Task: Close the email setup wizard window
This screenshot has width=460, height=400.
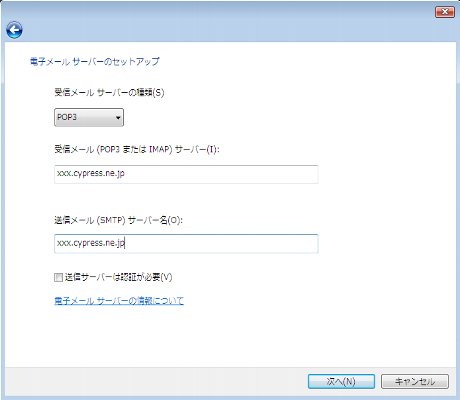Action: click(445, 12)
